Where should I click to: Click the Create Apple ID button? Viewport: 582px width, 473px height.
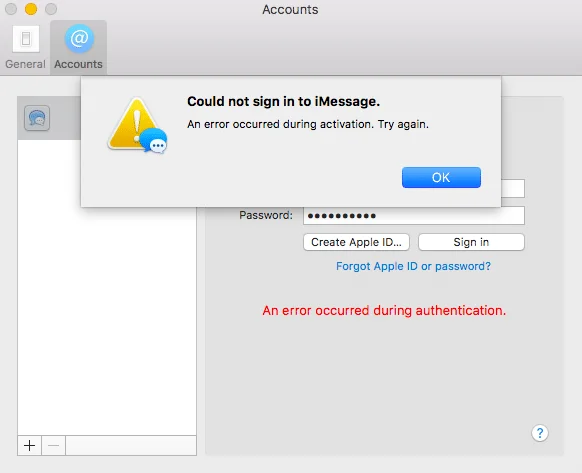356,242
